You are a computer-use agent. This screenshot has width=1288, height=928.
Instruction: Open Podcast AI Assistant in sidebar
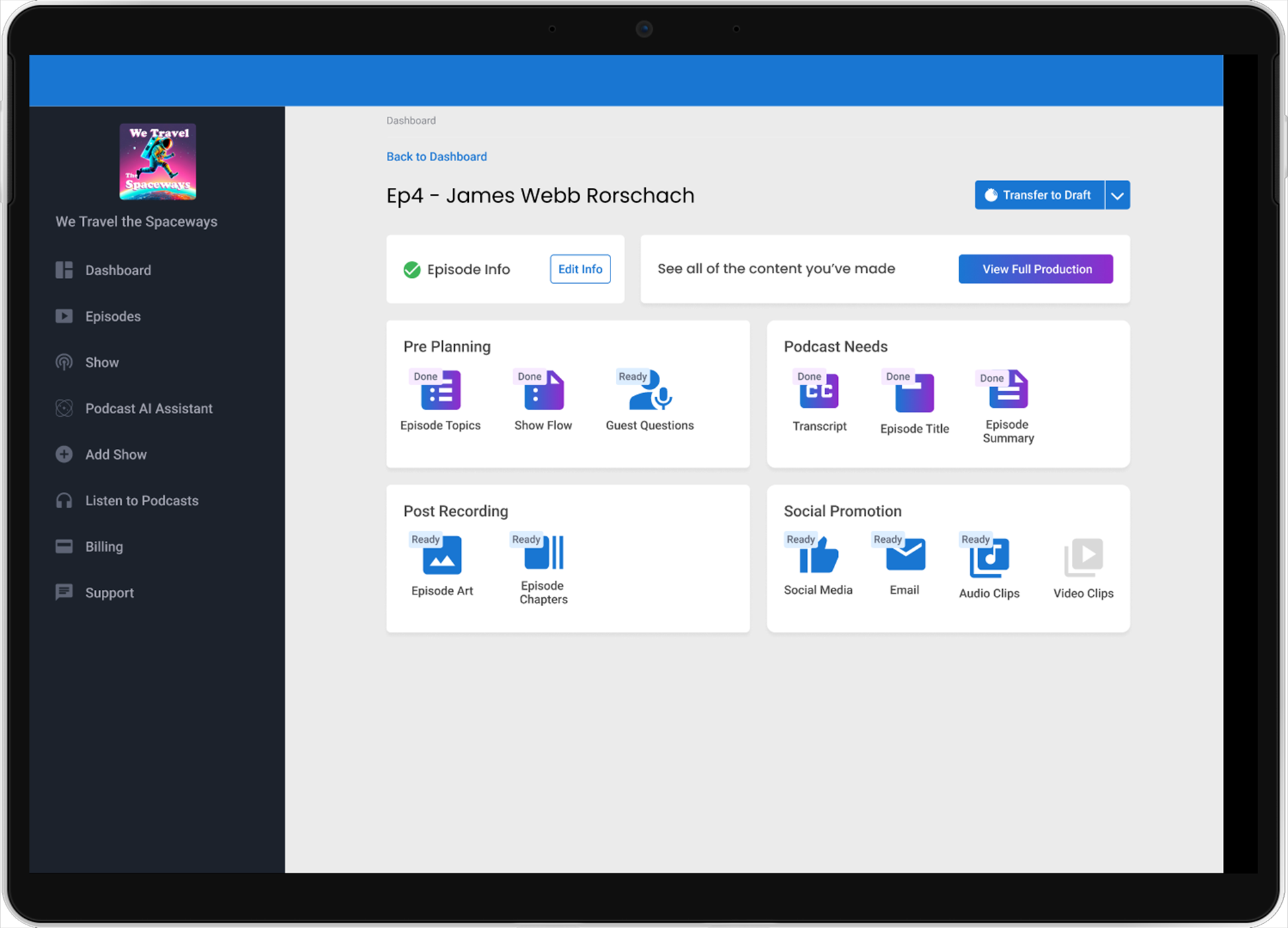click(x=148, y=409)
